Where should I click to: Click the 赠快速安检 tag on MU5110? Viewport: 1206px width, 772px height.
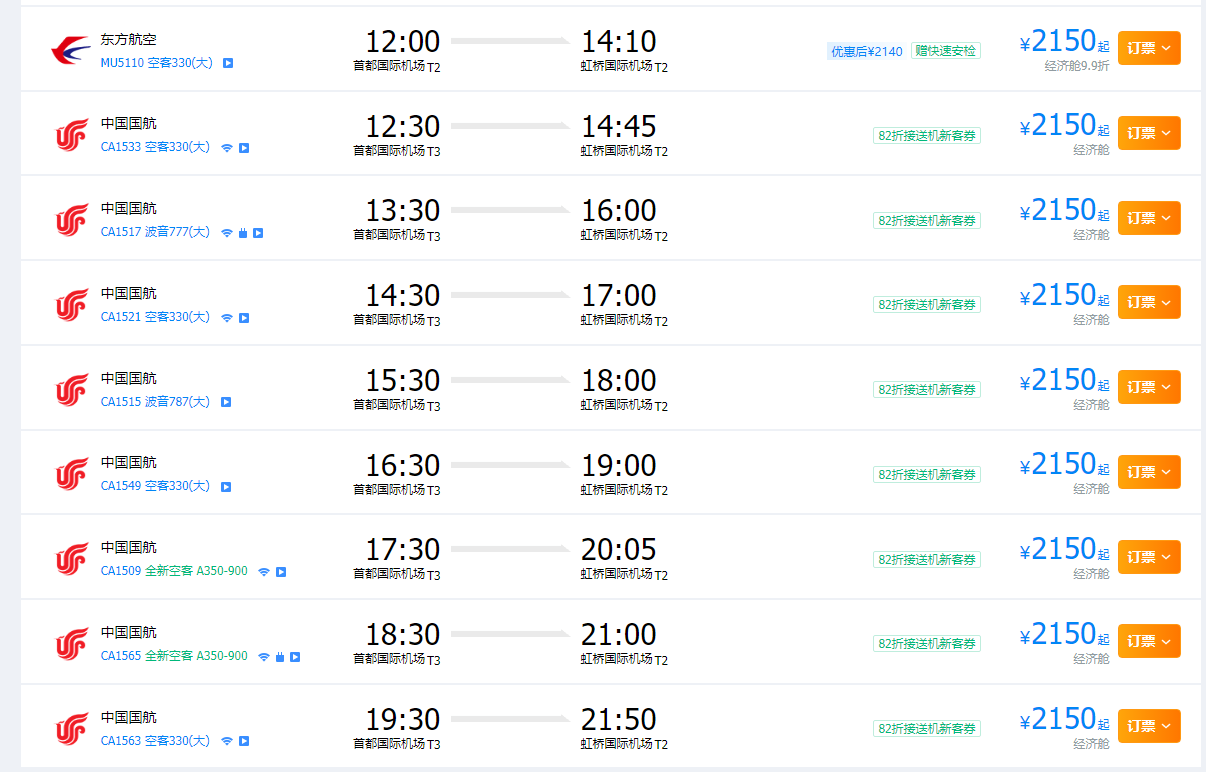point(945,51)
